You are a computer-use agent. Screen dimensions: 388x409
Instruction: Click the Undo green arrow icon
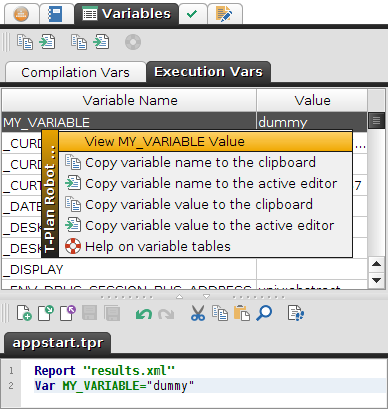(144, 314)
